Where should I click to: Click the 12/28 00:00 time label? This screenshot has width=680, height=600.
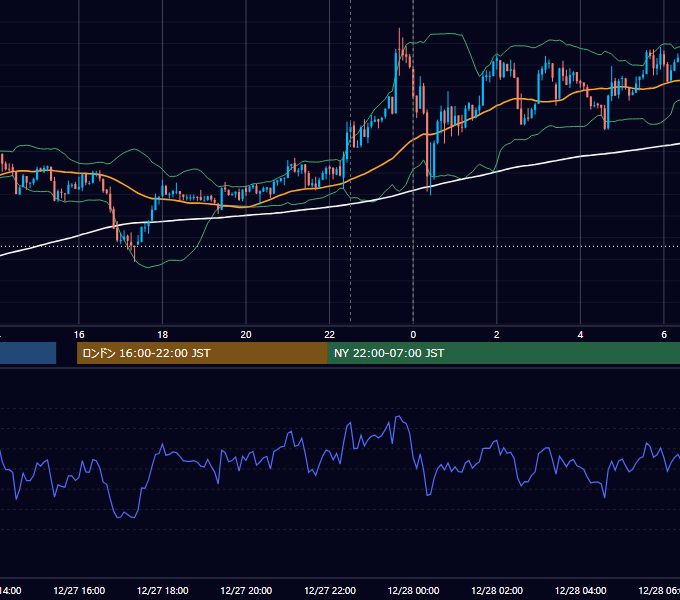click(413, 590)
